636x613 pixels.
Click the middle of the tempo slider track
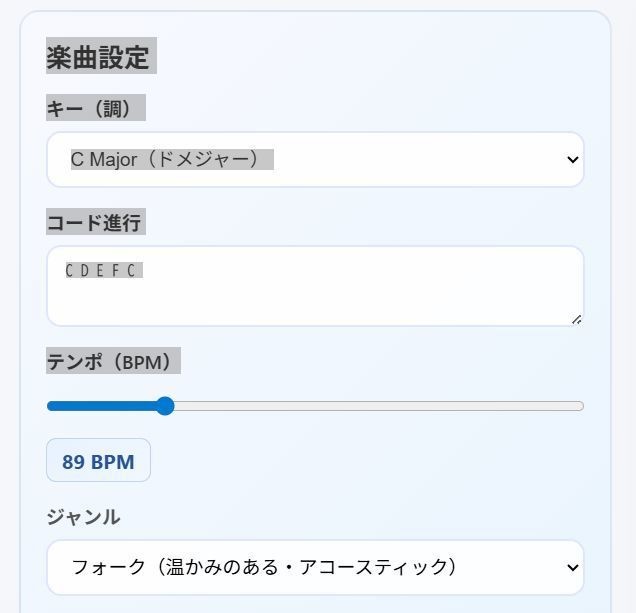[315, 406]
